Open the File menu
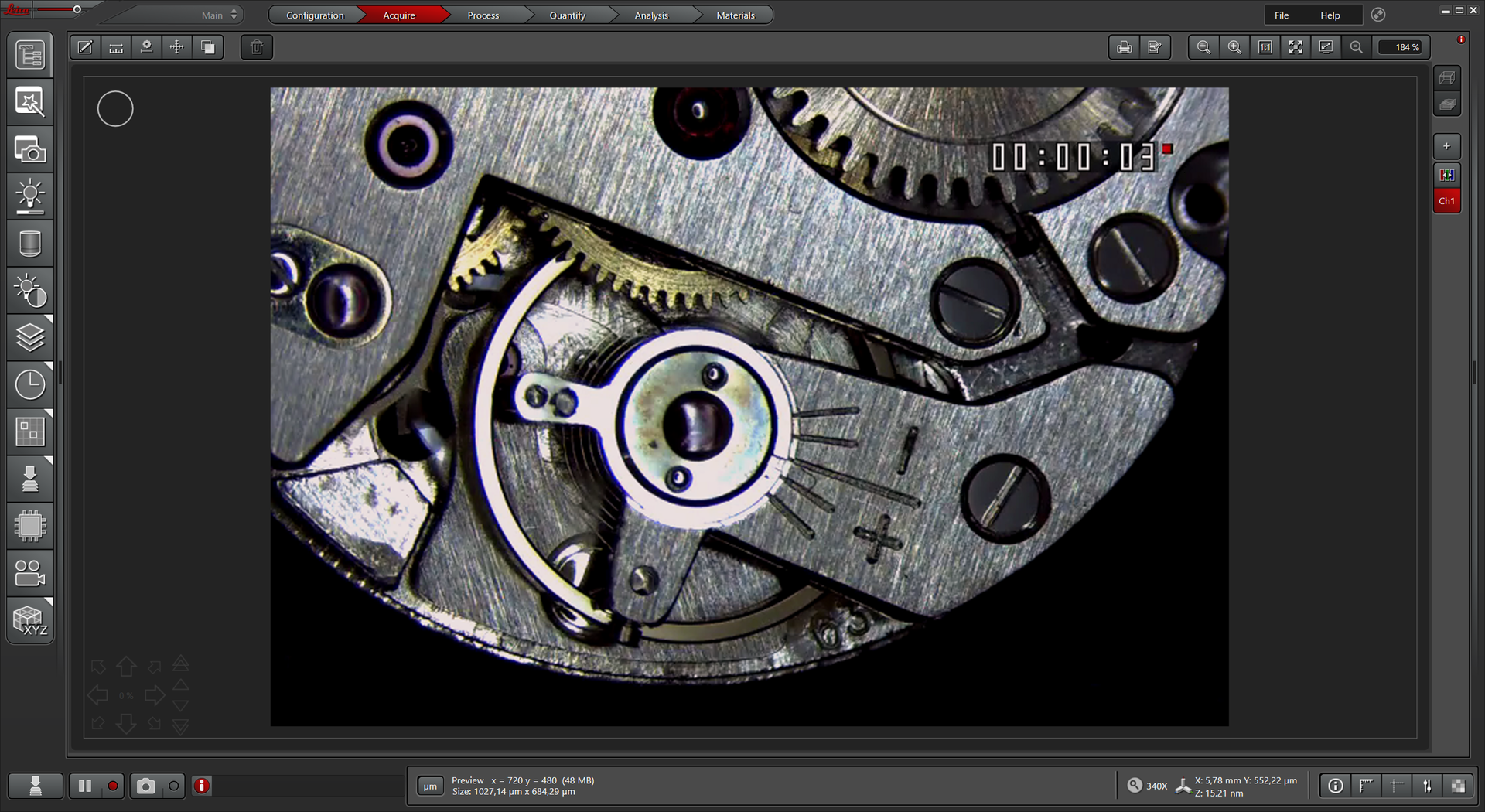1485x812 pixels. [x=1281, y=15]
